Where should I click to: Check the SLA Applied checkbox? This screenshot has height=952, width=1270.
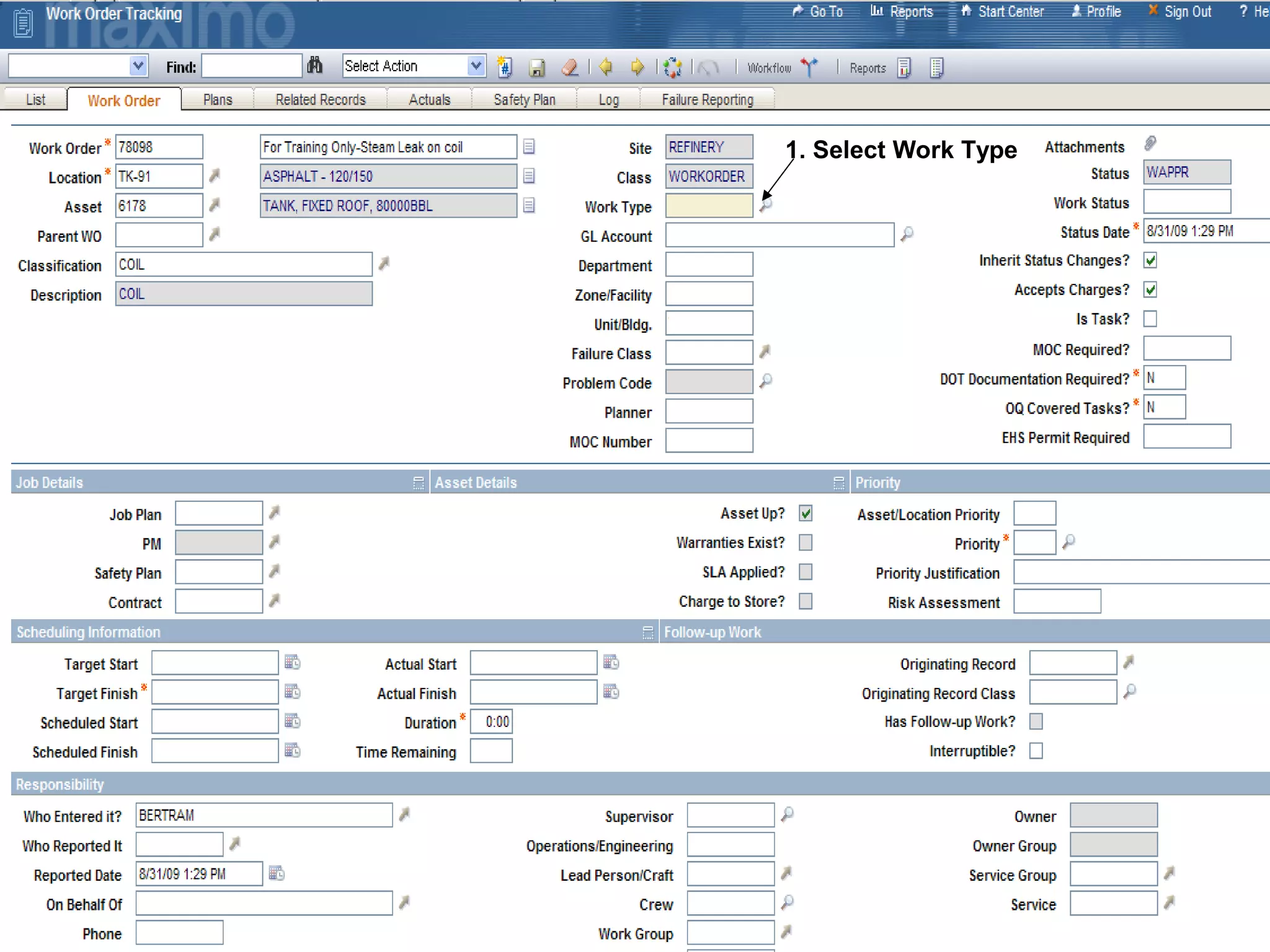806,571
